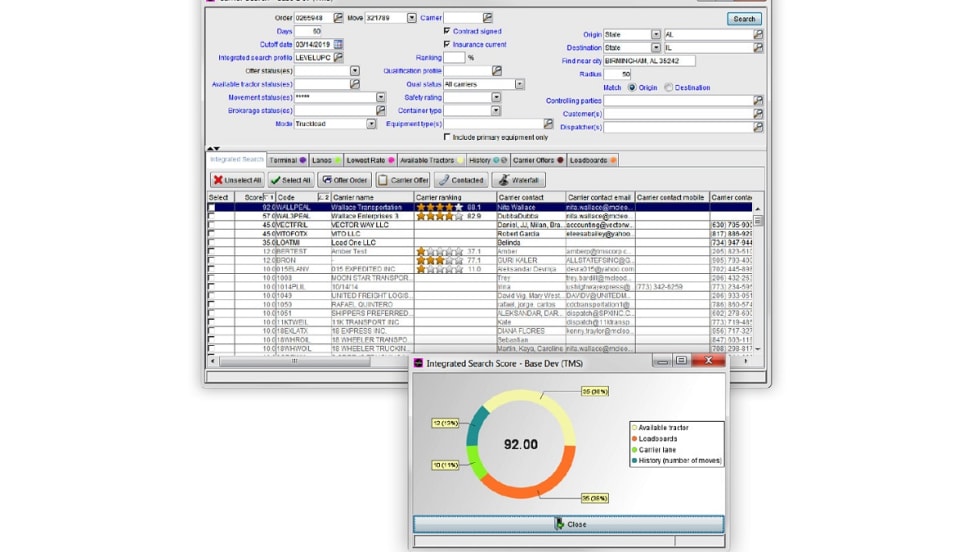Select the Wallace Enterprises 3 row checkbox
980x552 pixels.
211,216
